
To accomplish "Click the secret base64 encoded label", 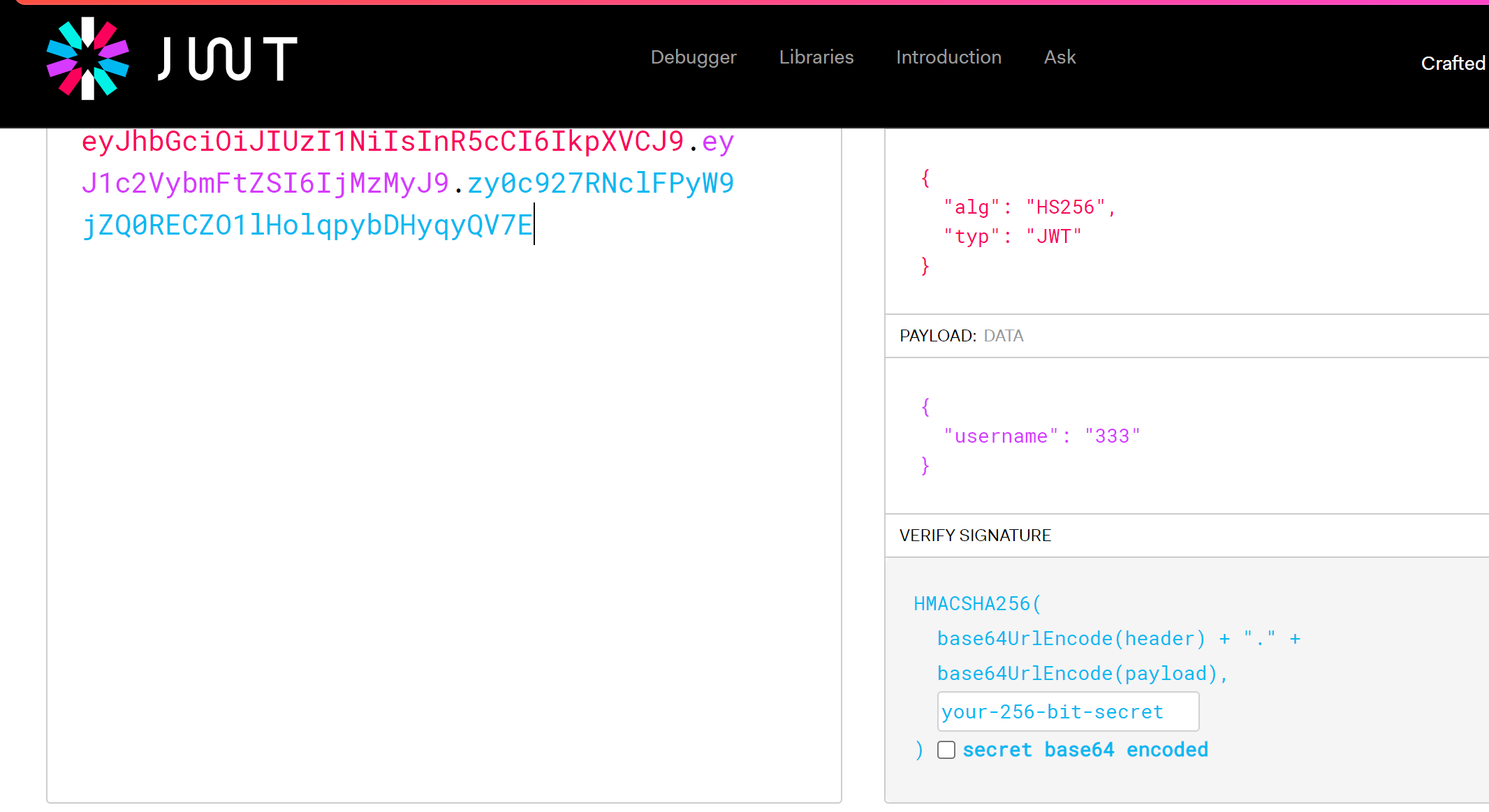I will [x=1085, y=750].
